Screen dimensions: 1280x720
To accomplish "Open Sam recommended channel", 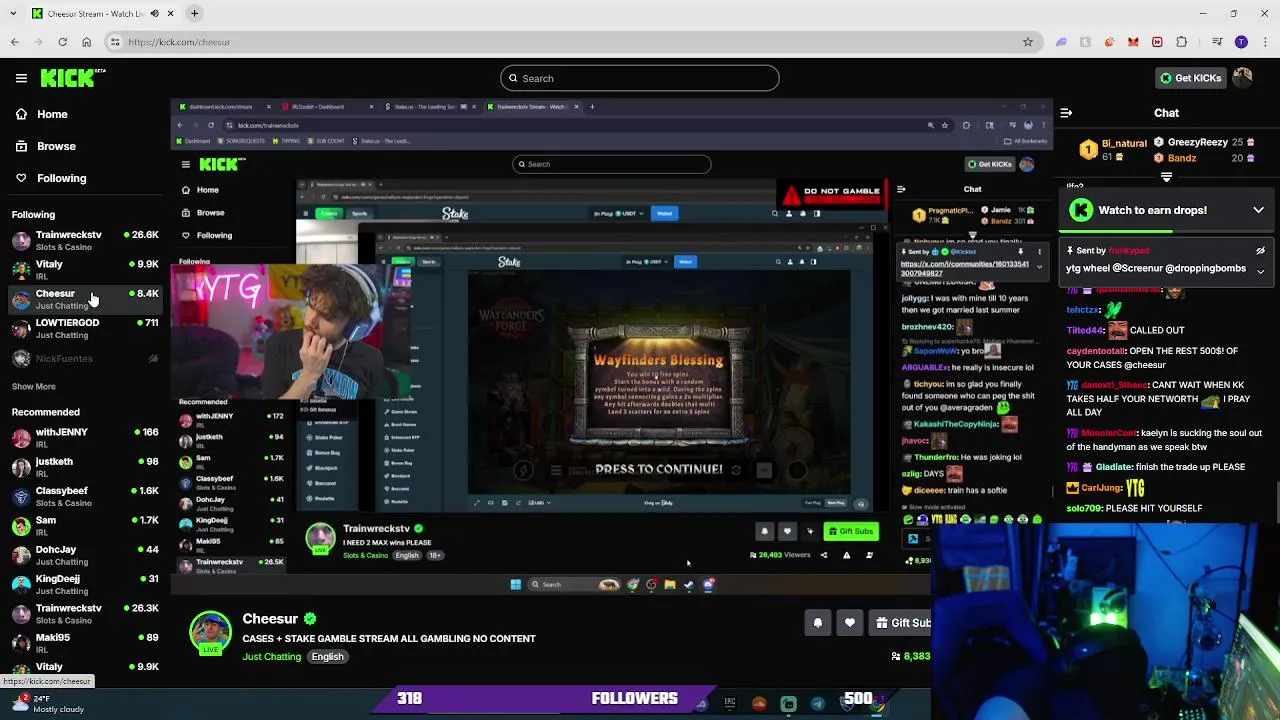I will (x=85, y=525).
